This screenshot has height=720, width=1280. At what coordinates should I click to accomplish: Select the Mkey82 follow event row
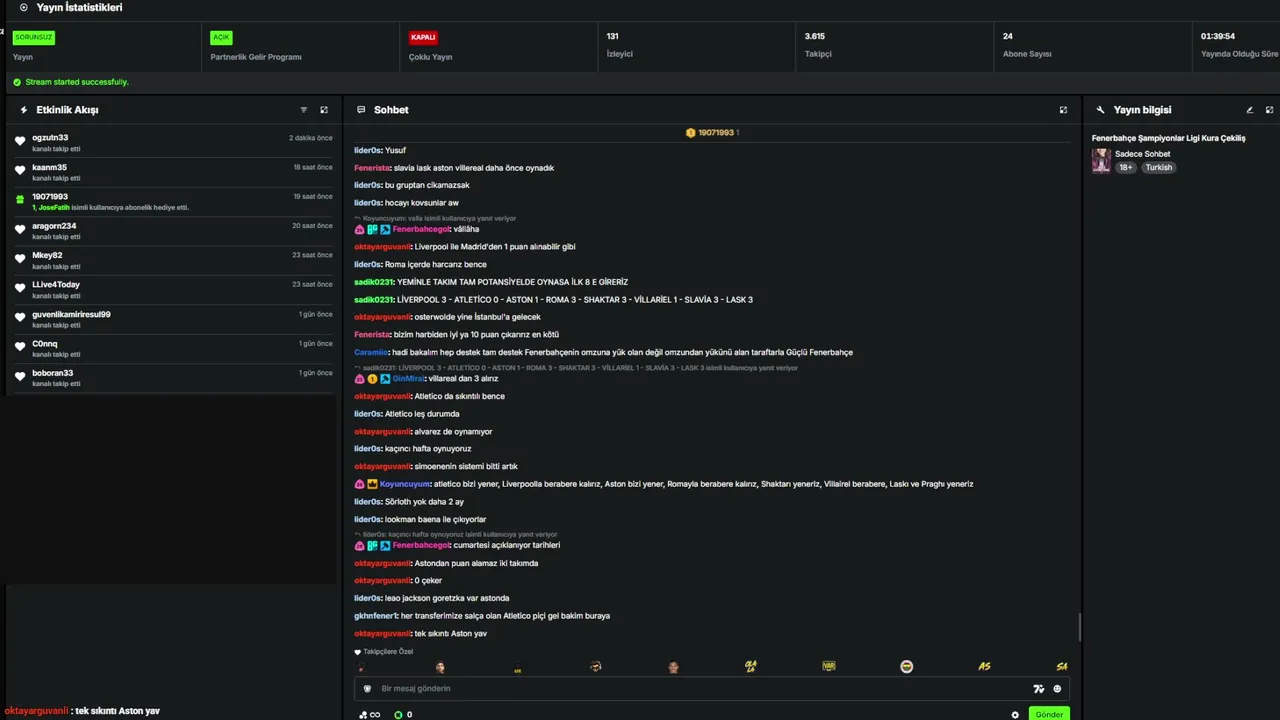172,260
